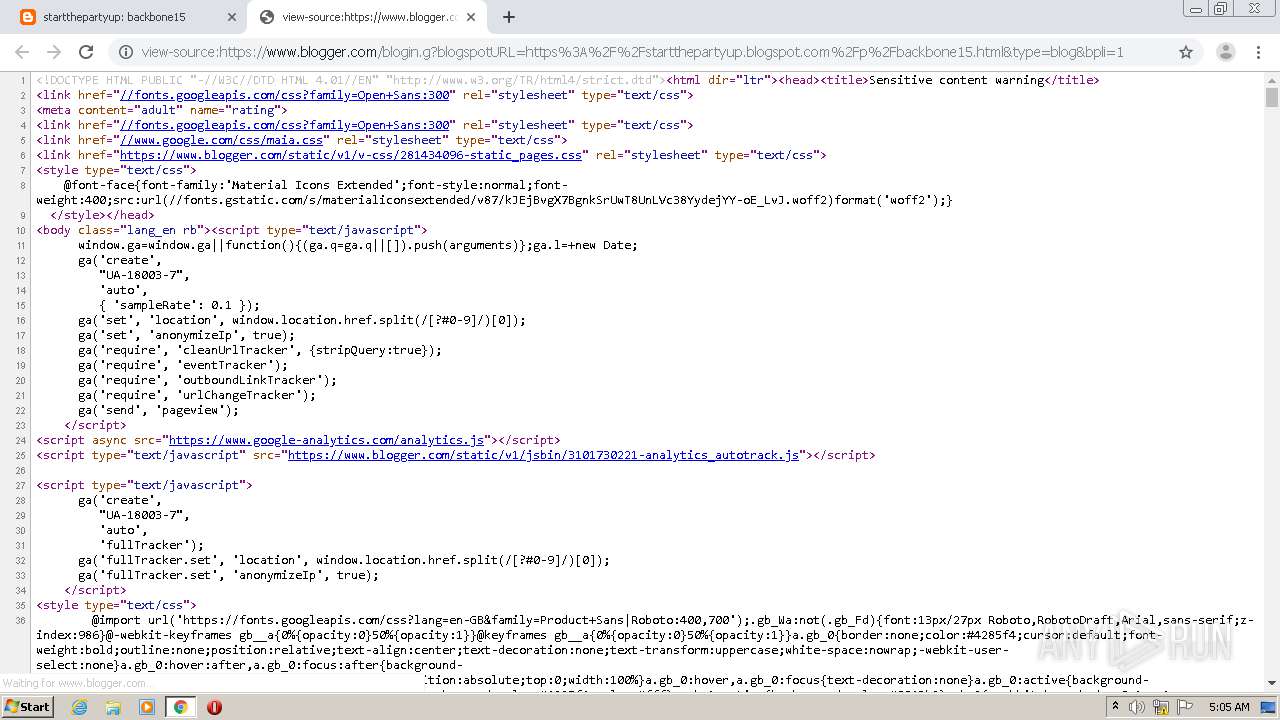Open the Action Center flag icon
The width and height of the screenshot is (1280, 720).
click(1185, 706)
